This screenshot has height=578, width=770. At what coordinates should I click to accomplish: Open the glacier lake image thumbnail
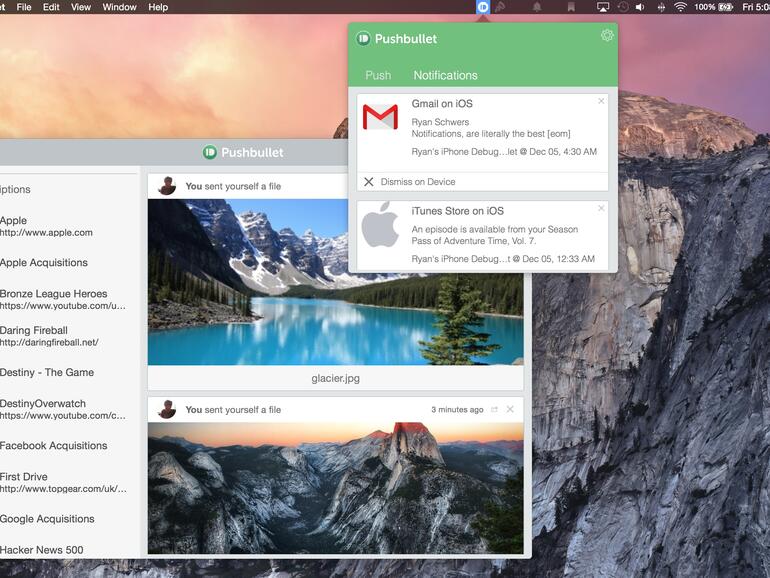tap(335, 282)
